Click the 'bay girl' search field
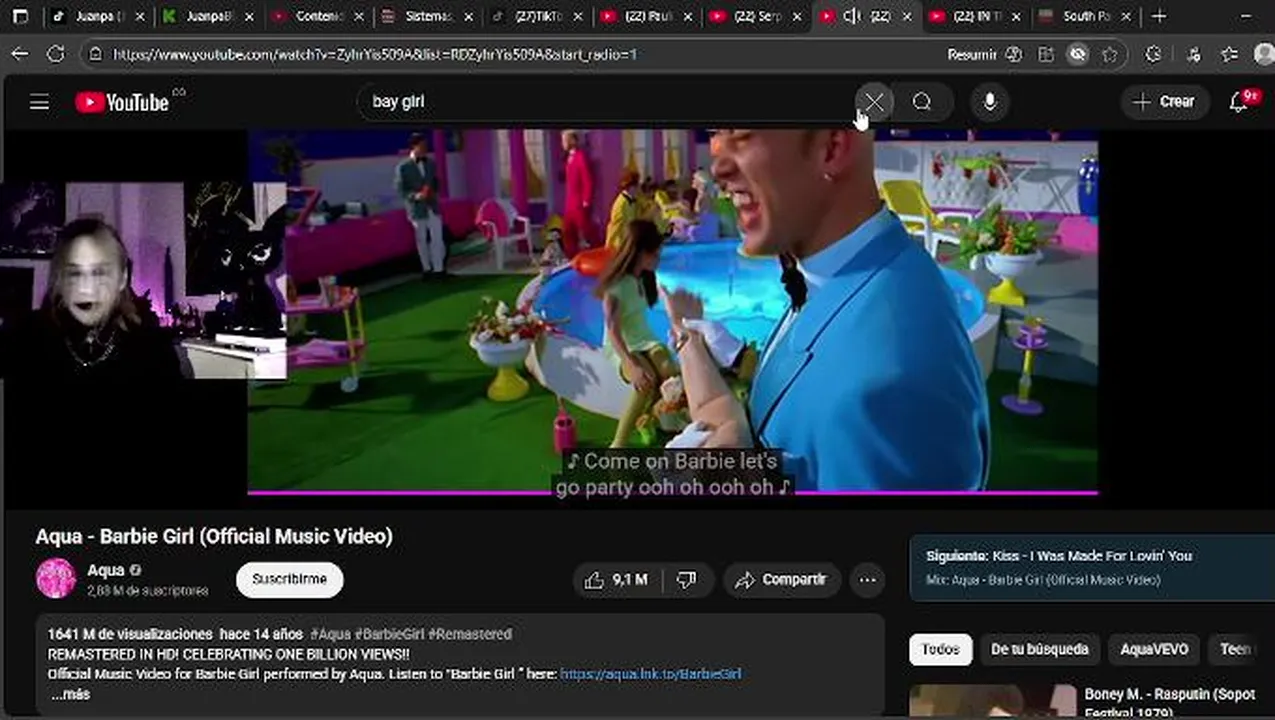This screenshot has height=720, width=1275. (605, 102)
